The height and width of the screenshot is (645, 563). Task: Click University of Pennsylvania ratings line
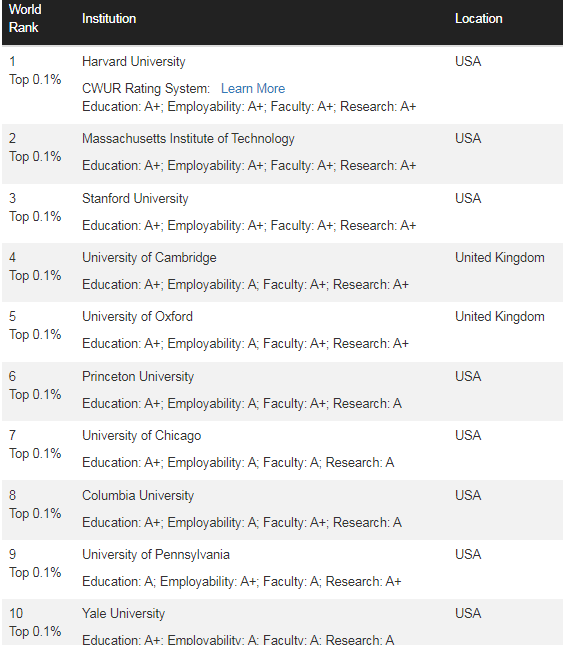point(241,582)
